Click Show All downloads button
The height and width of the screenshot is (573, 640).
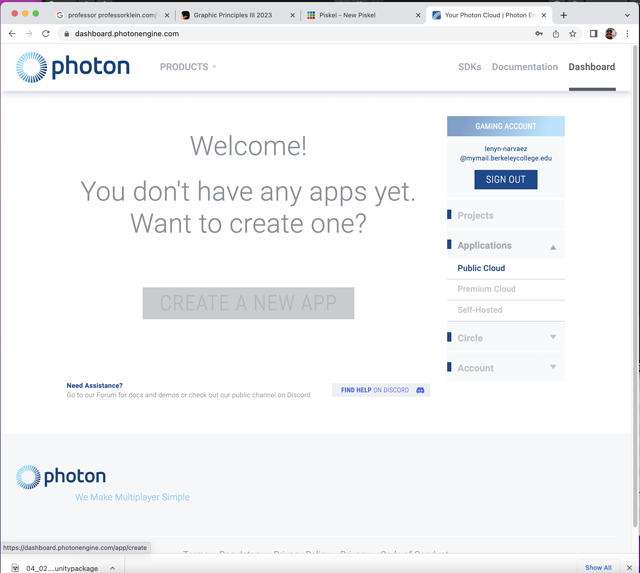[x=598, y=568]
